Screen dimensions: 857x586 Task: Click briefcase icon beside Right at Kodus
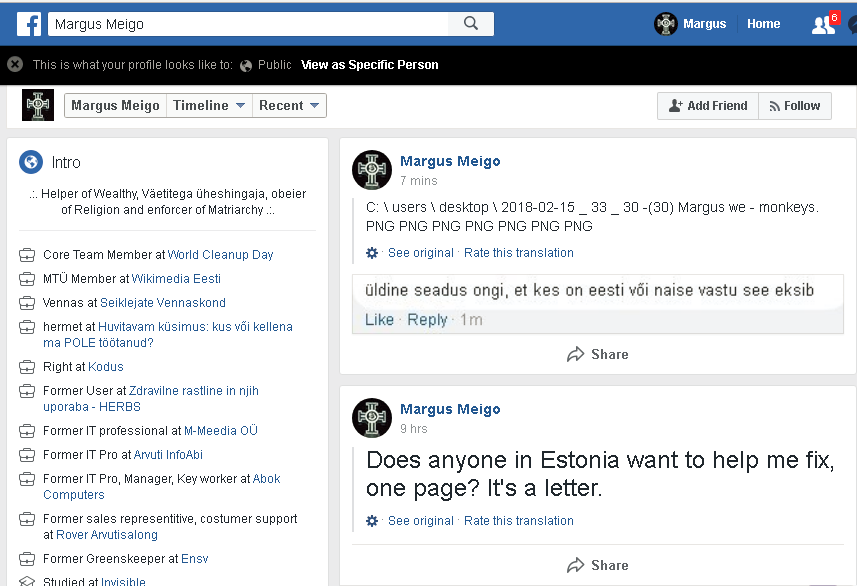point(27,367)
